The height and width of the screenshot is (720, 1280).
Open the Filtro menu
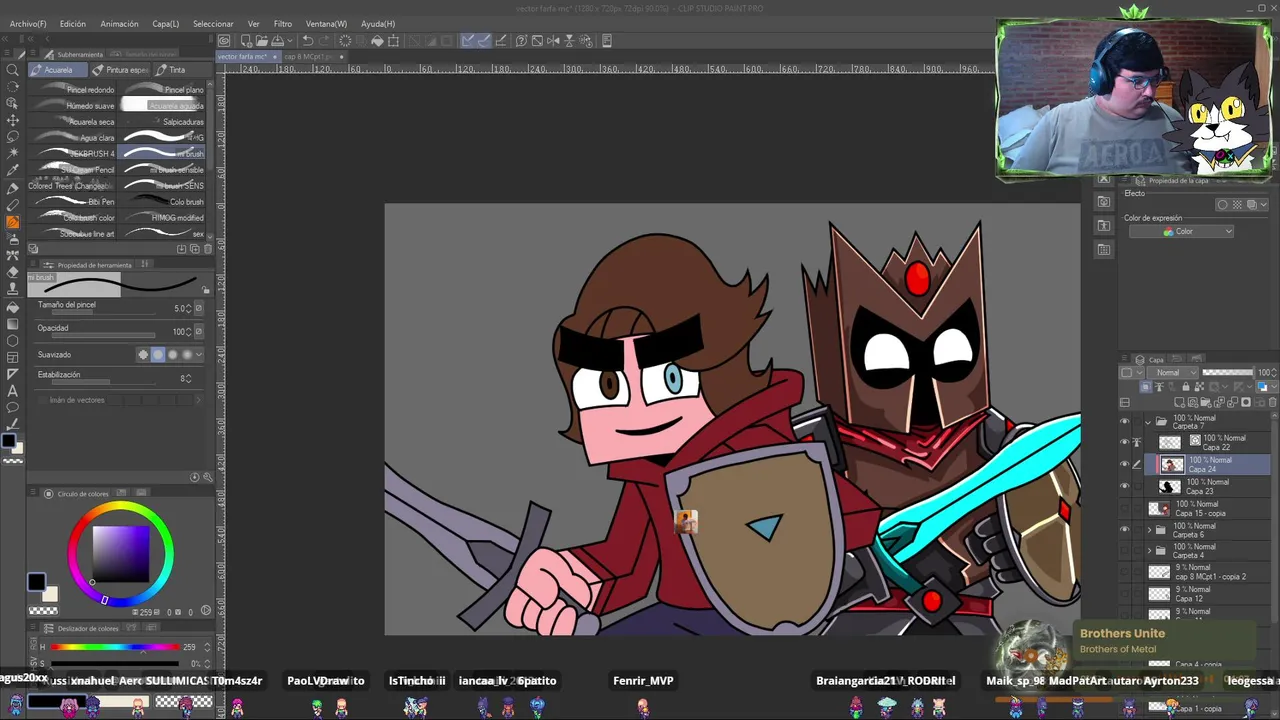click(x=283, y=24)
